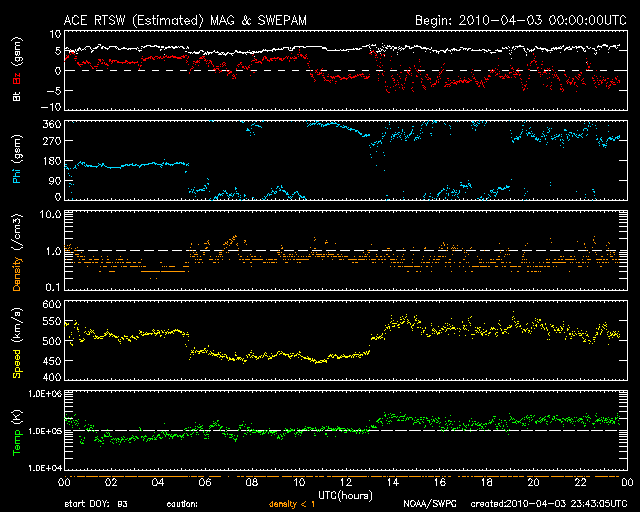The height and width of the screenshot is (512, 640).
Task: Click the 'created:2010-04-03 23:43:05UTC' timestamp
Action: click(x=549, y=504)
